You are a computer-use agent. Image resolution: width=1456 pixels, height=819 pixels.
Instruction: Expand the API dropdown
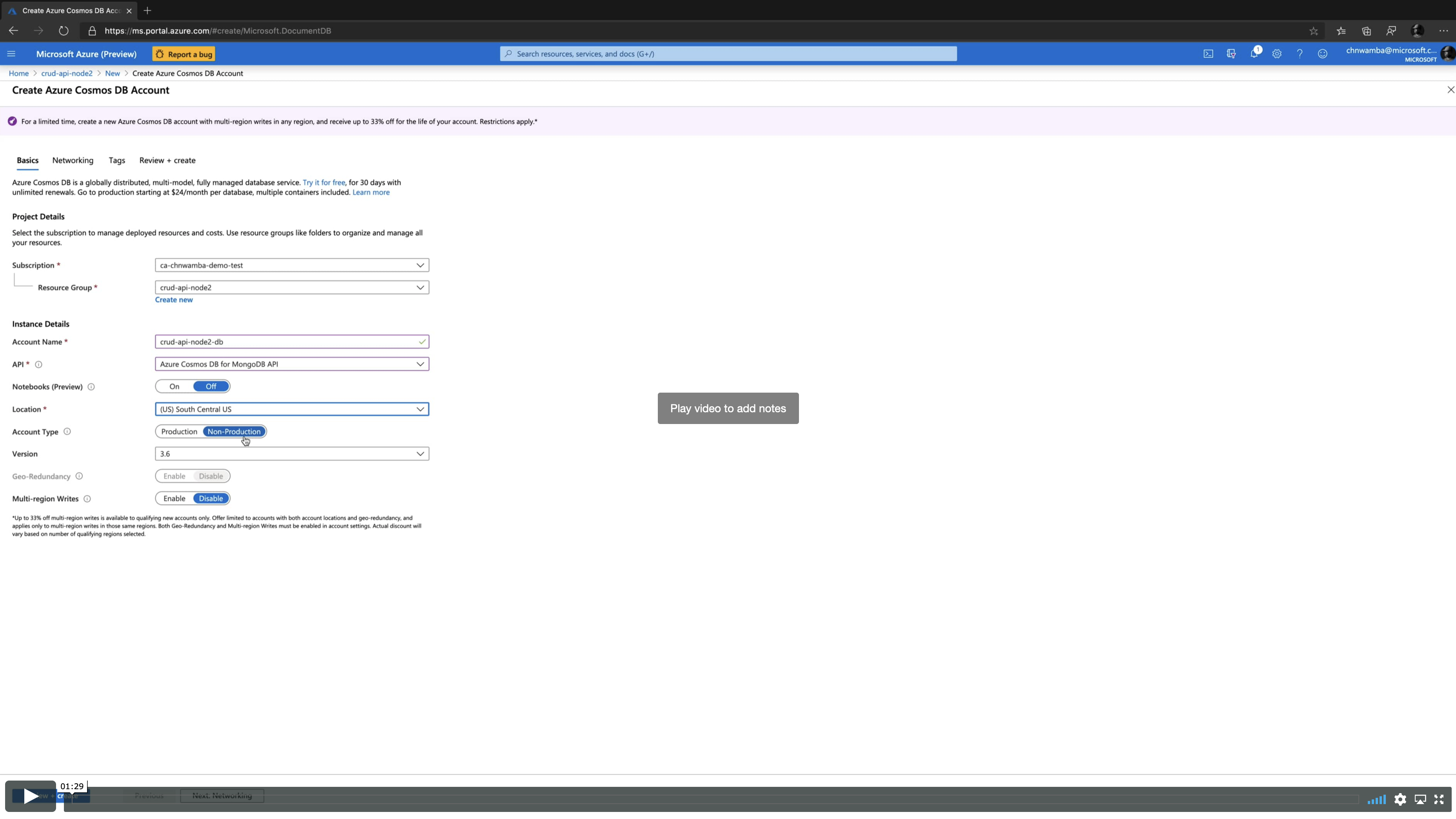point(292,364)
